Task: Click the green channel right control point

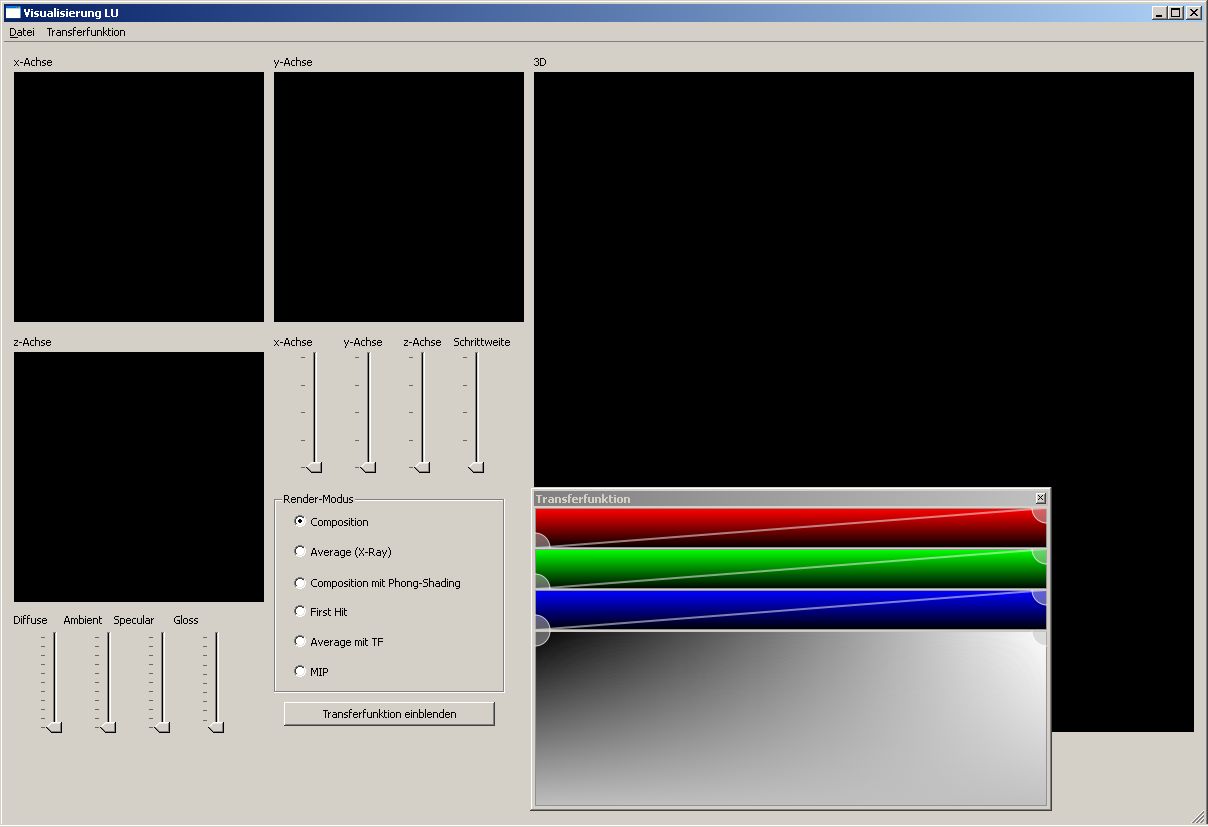Action: (1040, 553)
